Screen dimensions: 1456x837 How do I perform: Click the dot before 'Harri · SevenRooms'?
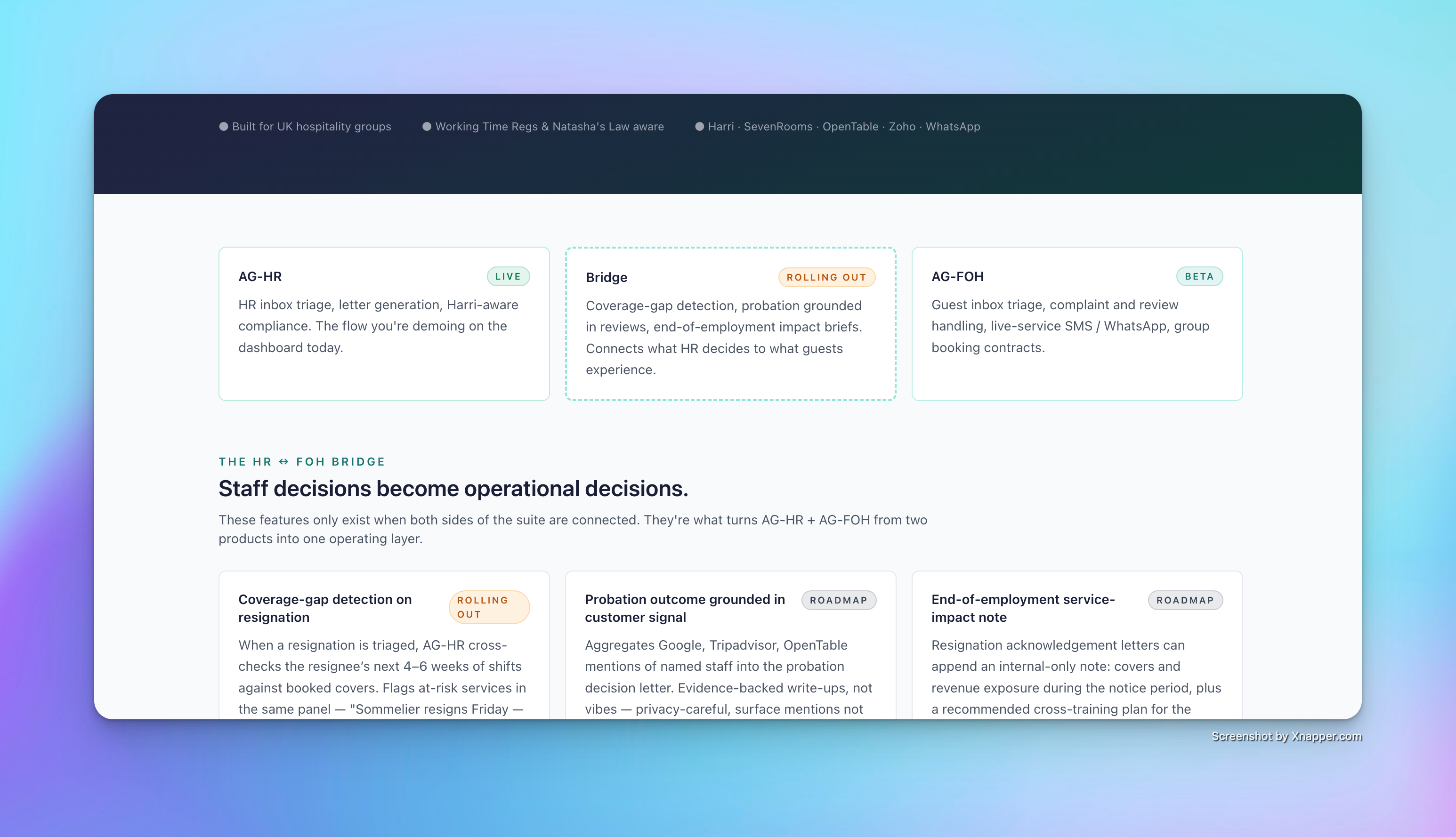[699, 127]
